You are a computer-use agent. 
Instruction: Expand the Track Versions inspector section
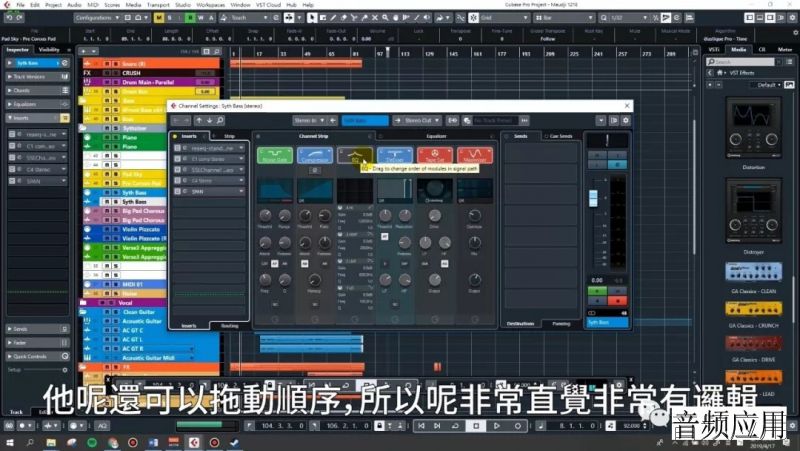pyautogui.click(x=38, y=77)
